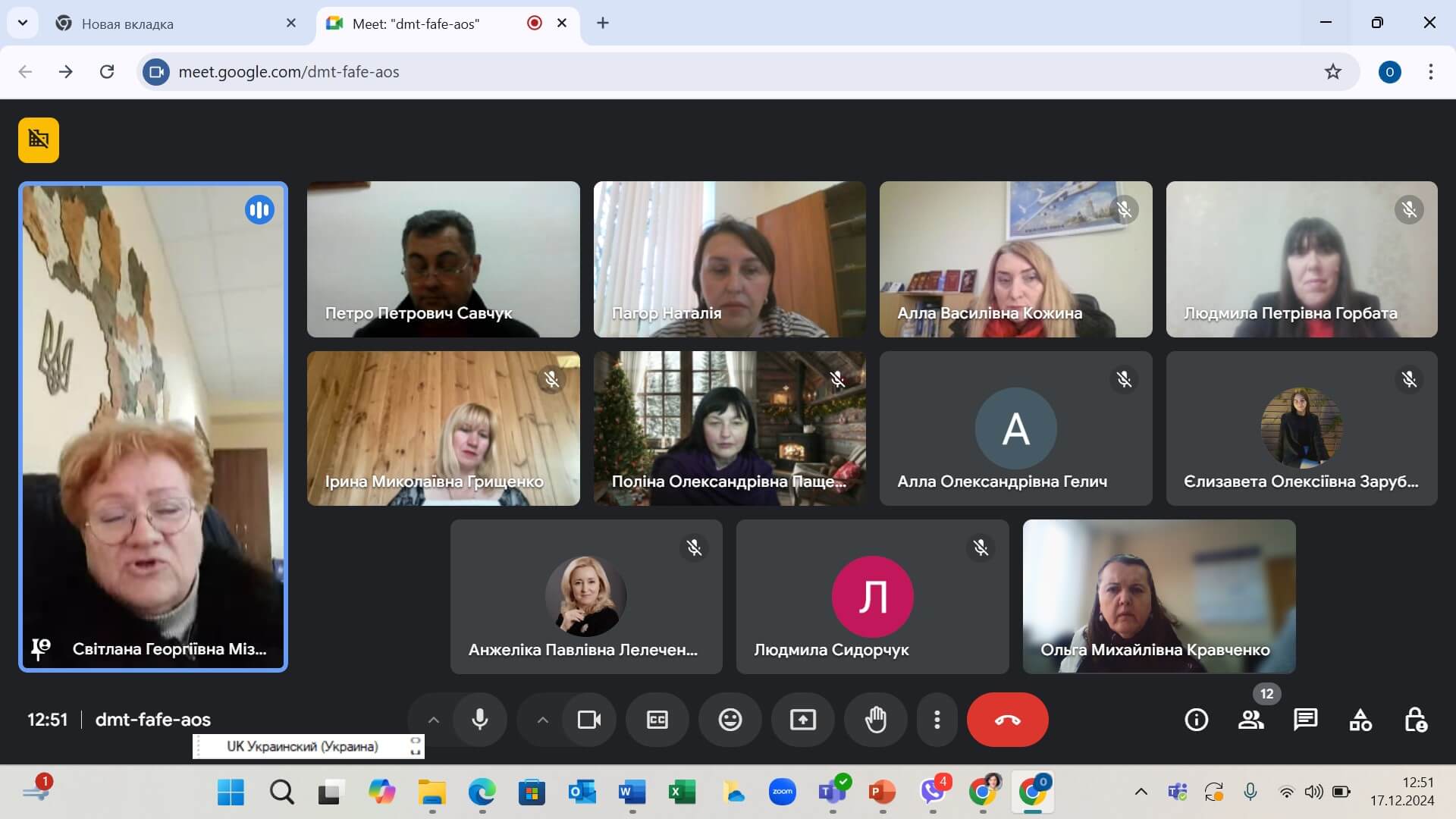Expand video settings chevron beside camera
The image size is (1456, 819).
pos(542,720)
